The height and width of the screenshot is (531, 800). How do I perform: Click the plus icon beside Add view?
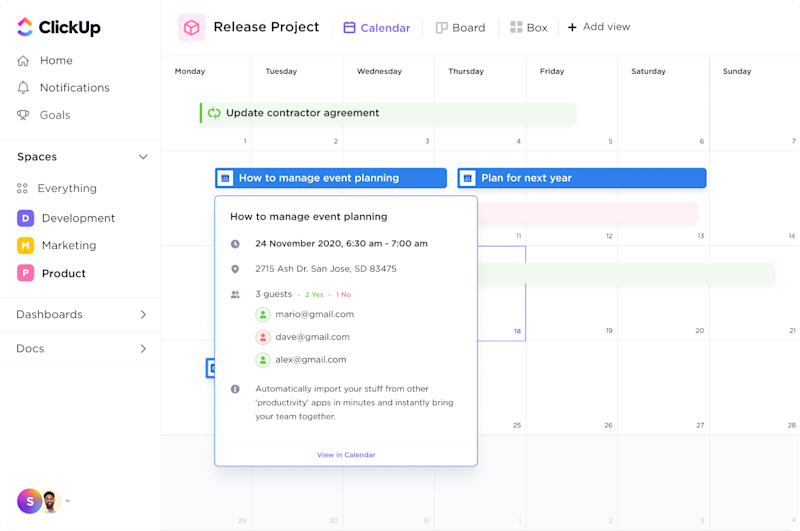pyautogui.click(x=572, y=27)
